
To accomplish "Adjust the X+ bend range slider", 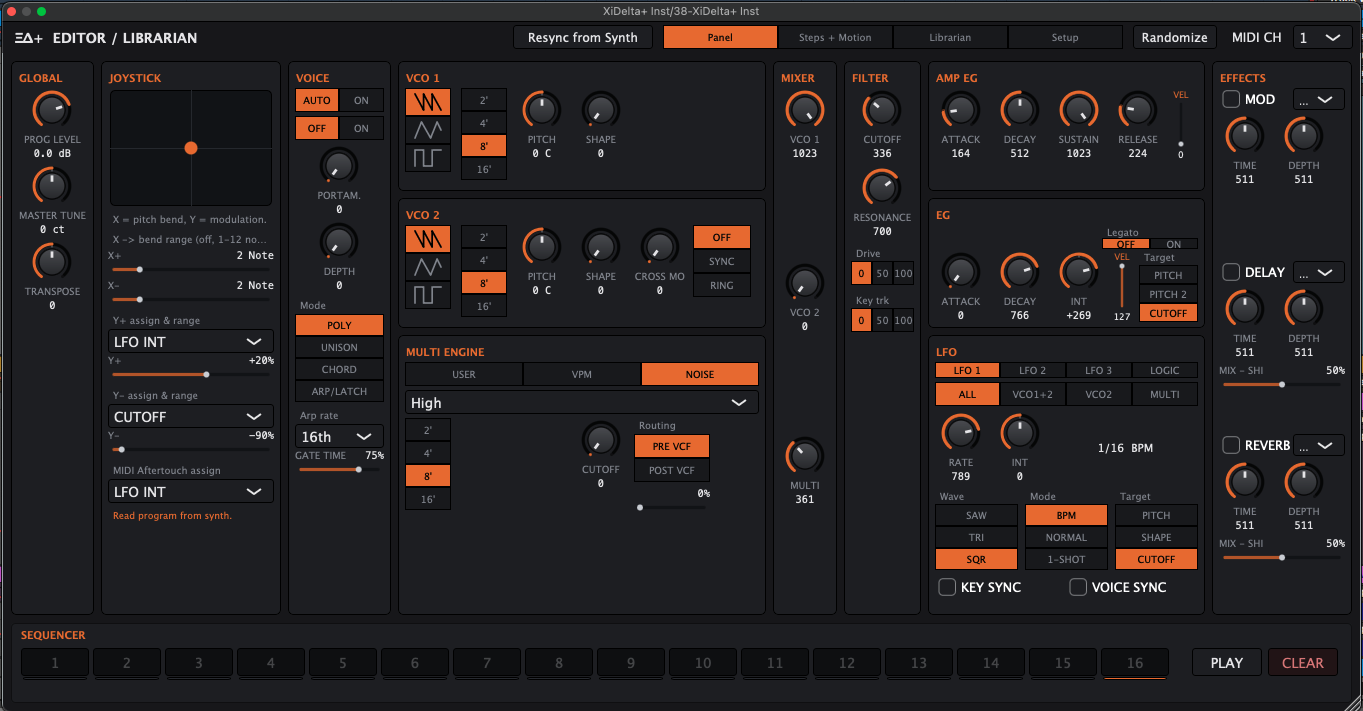I will [x=191, y=269].
